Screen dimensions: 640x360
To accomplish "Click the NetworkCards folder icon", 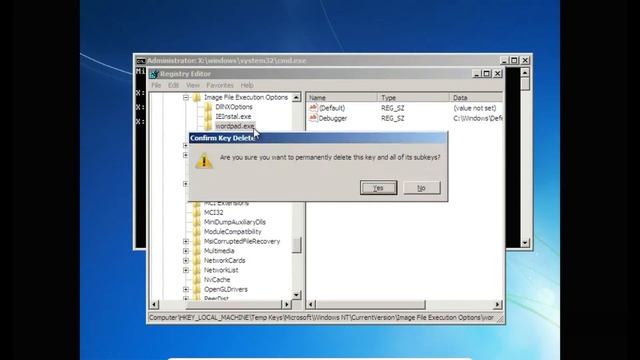I will pyautogui.click(x=197, y=260).
